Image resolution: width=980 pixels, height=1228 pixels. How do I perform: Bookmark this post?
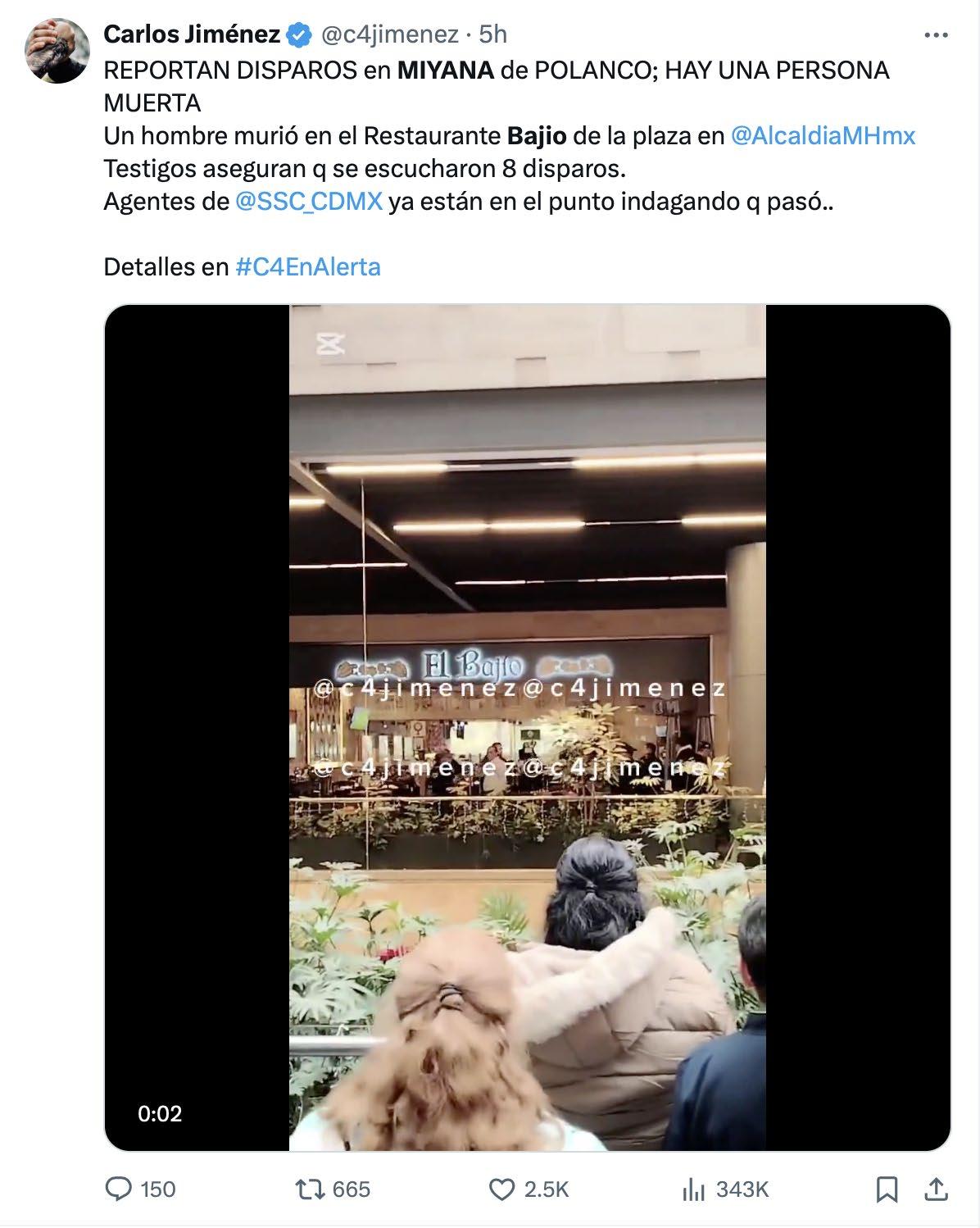point(887,1189)
